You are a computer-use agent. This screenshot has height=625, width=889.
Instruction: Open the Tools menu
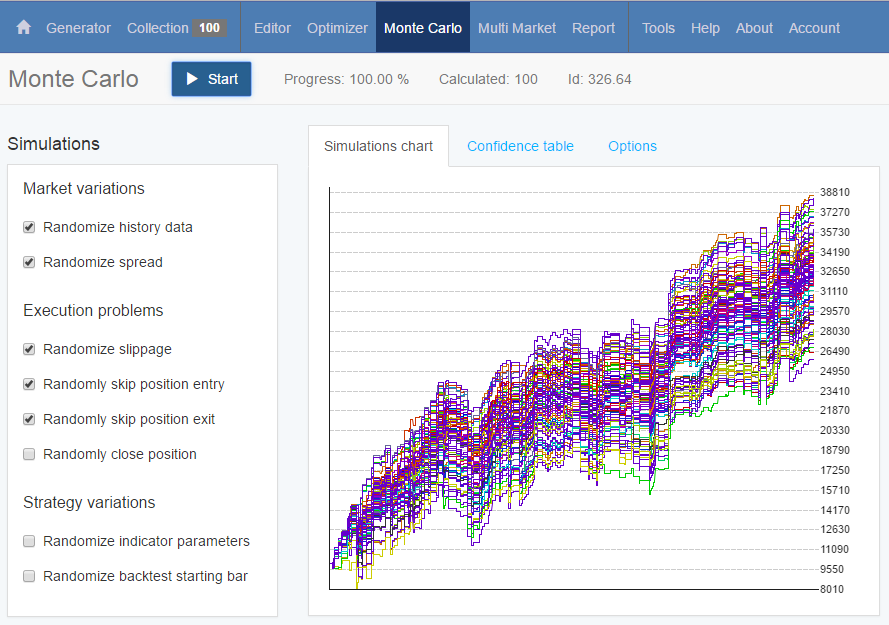(x=658, y=28)
